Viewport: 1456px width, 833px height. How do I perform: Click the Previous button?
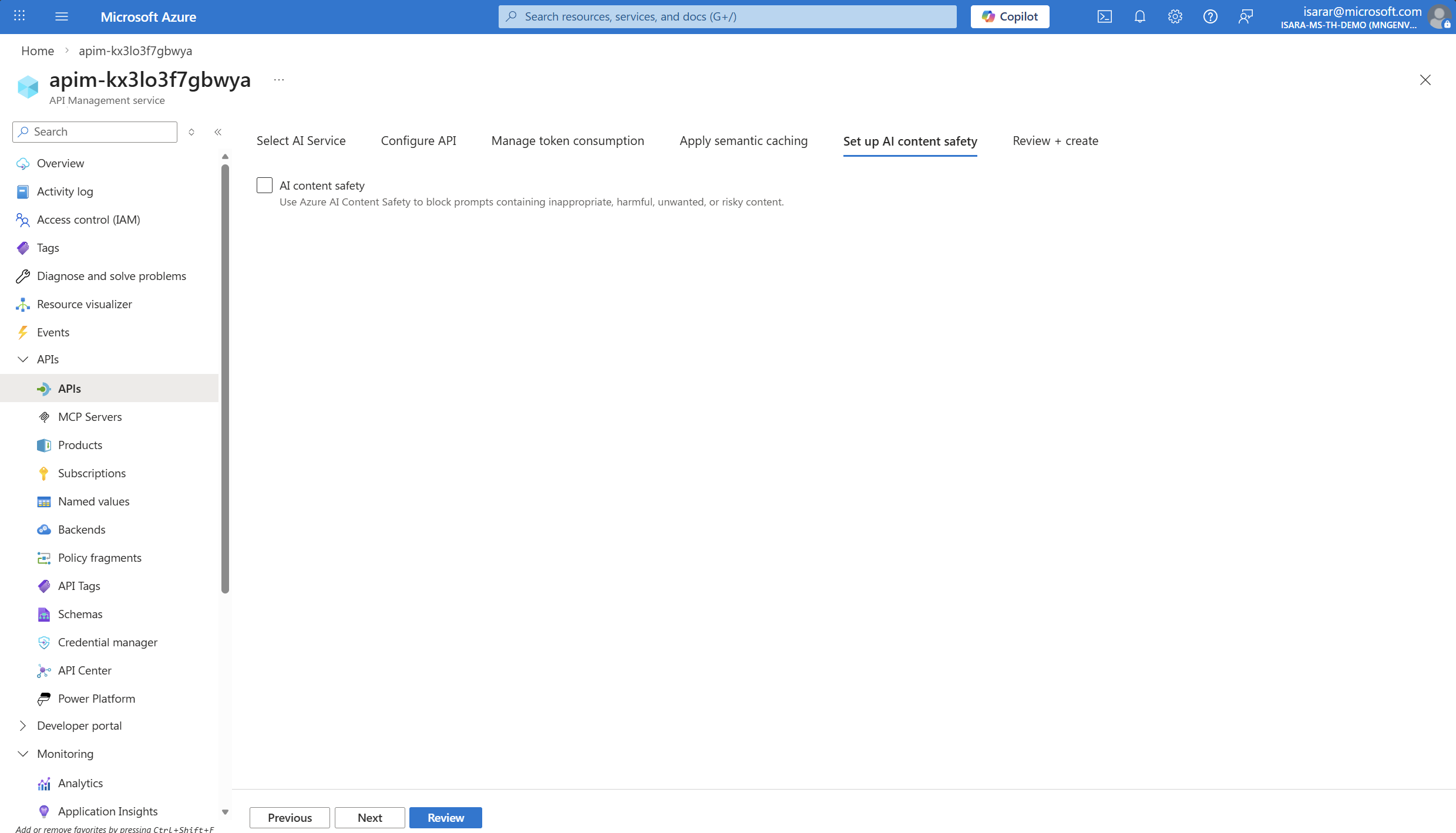tap(290, 818)
